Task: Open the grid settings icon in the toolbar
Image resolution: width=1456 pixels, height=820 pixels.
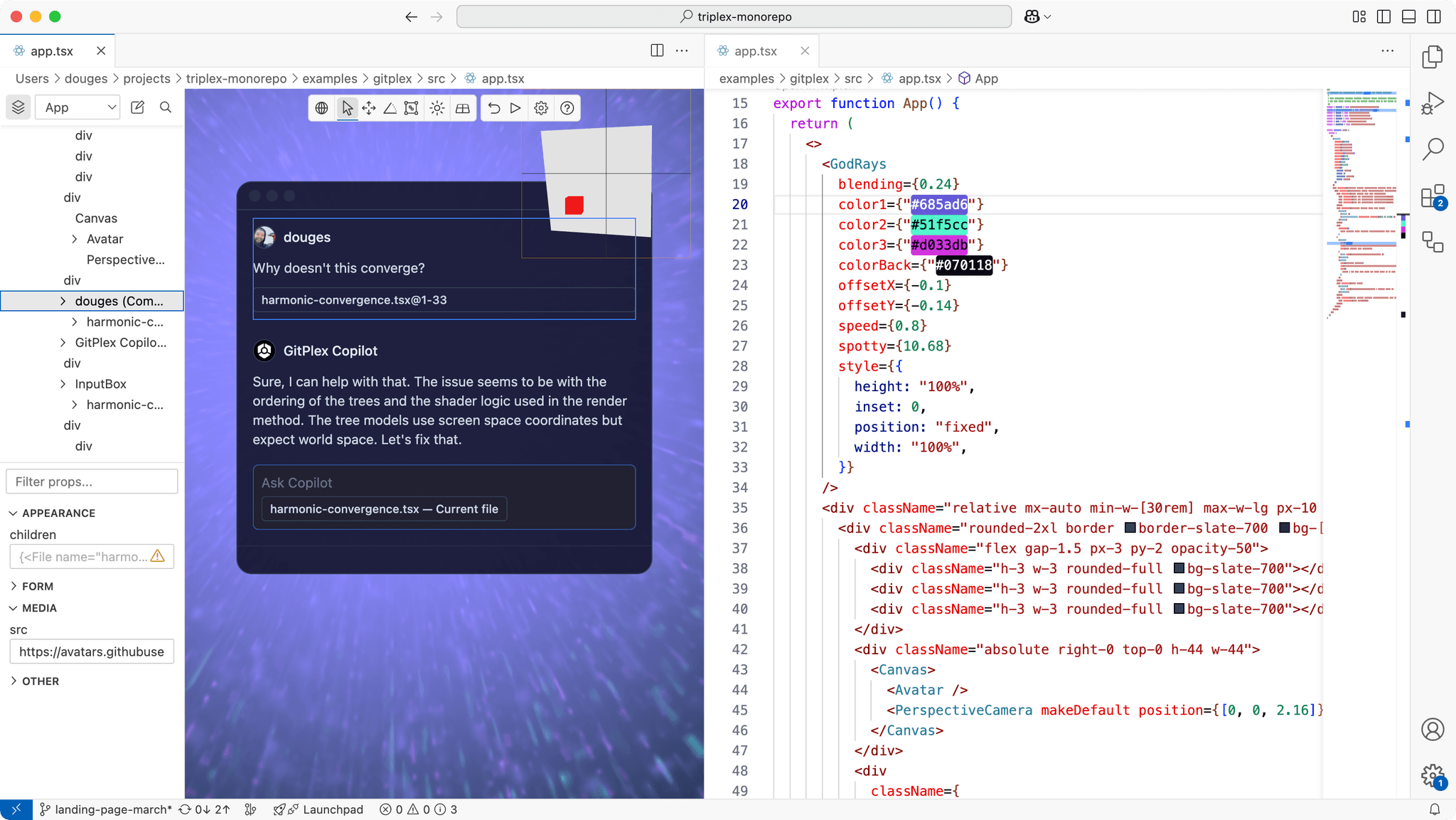Action: (463, 107)
